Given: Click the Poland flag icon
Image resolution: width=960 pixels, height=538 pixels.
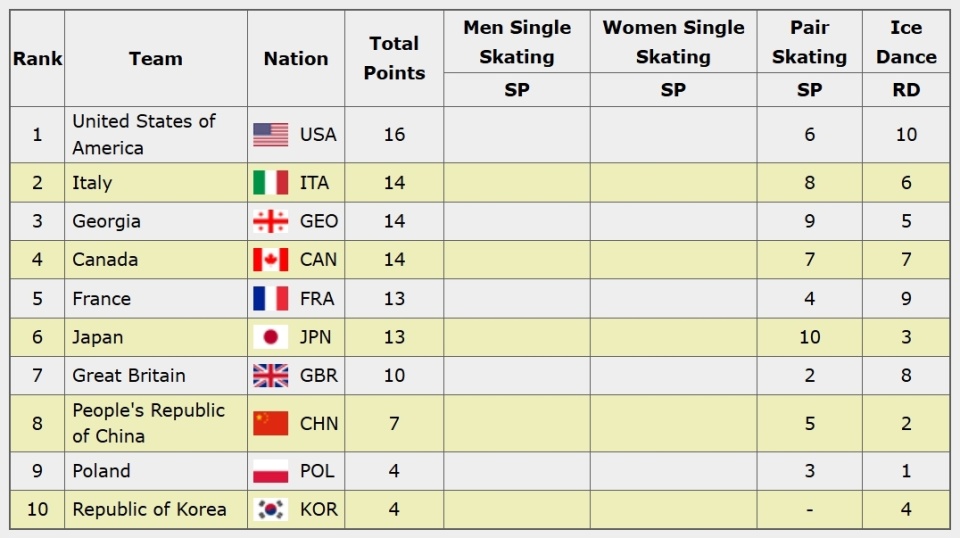Looking at the screenshot, I should [x=270, y=471].
